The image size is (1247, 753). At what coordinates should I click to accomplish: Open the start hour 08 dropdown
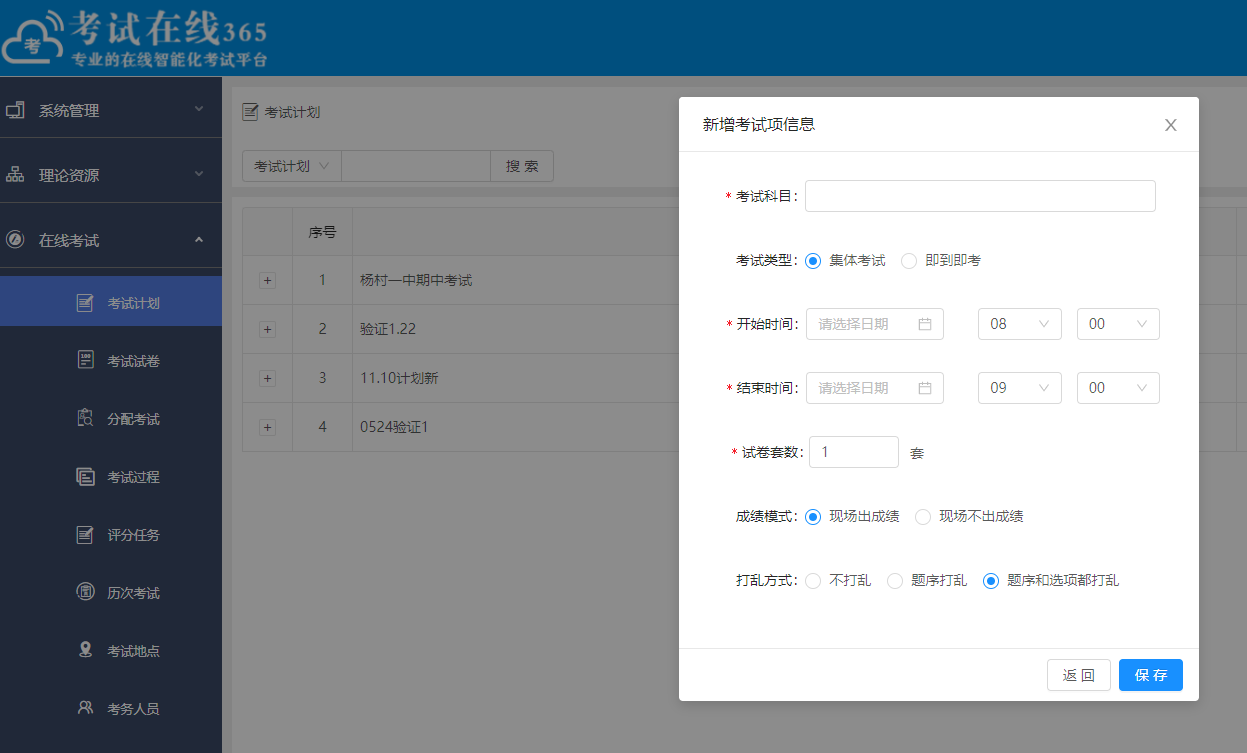click(1019, 324)
